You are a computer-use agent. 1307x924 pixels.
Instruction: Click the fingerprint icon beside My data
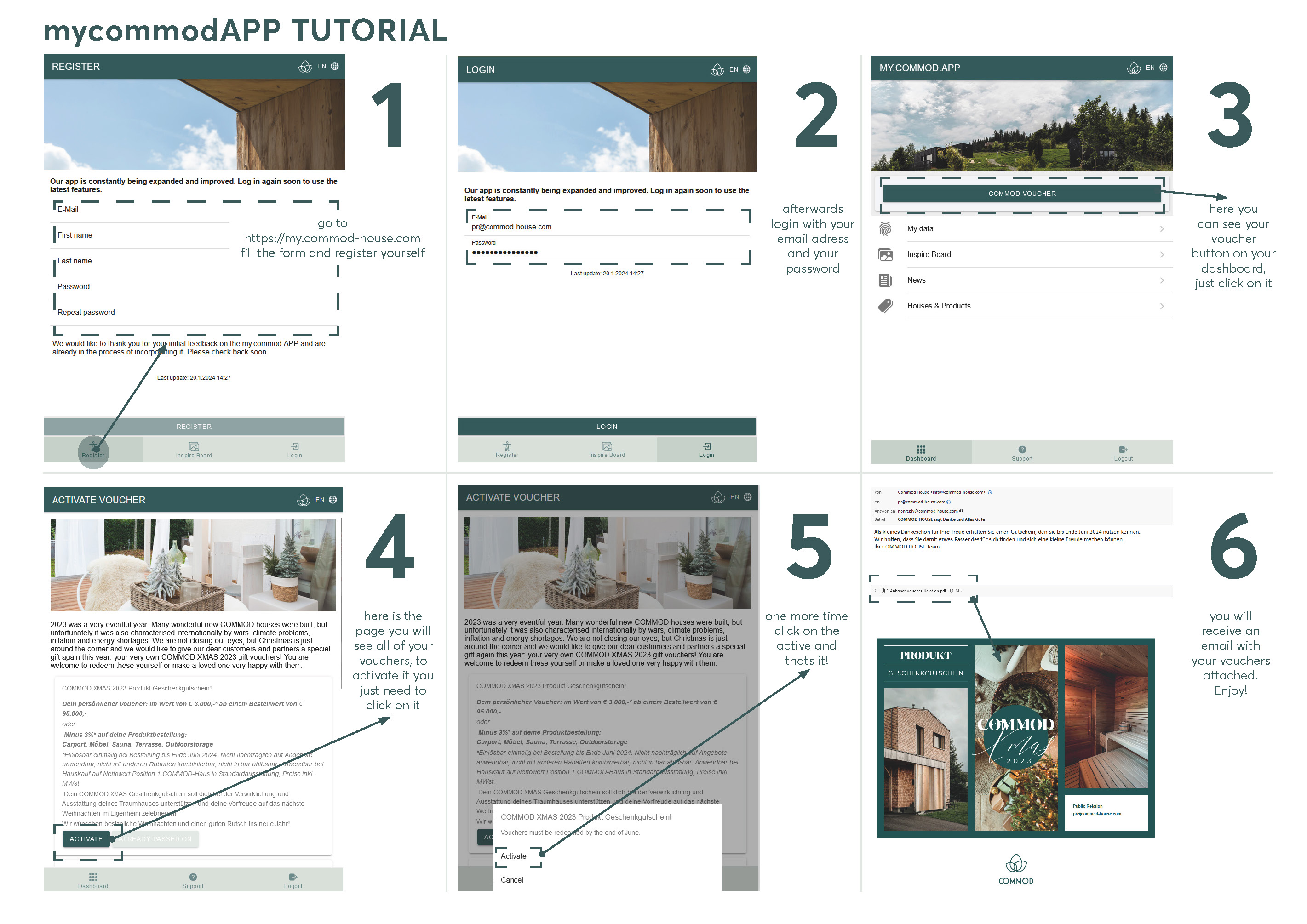point(885,229)
